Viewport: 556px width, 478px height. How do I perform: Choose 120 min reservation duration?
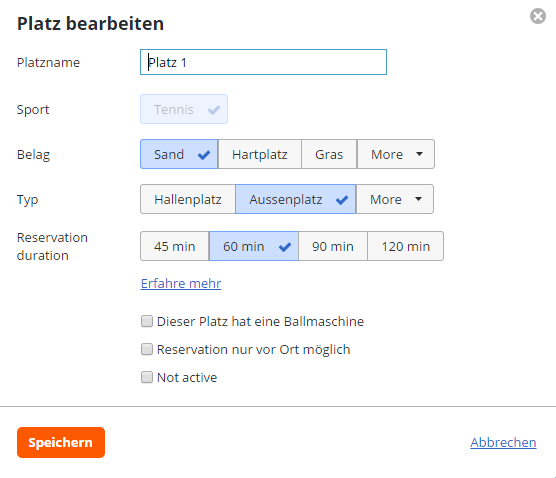click(406, 246)
